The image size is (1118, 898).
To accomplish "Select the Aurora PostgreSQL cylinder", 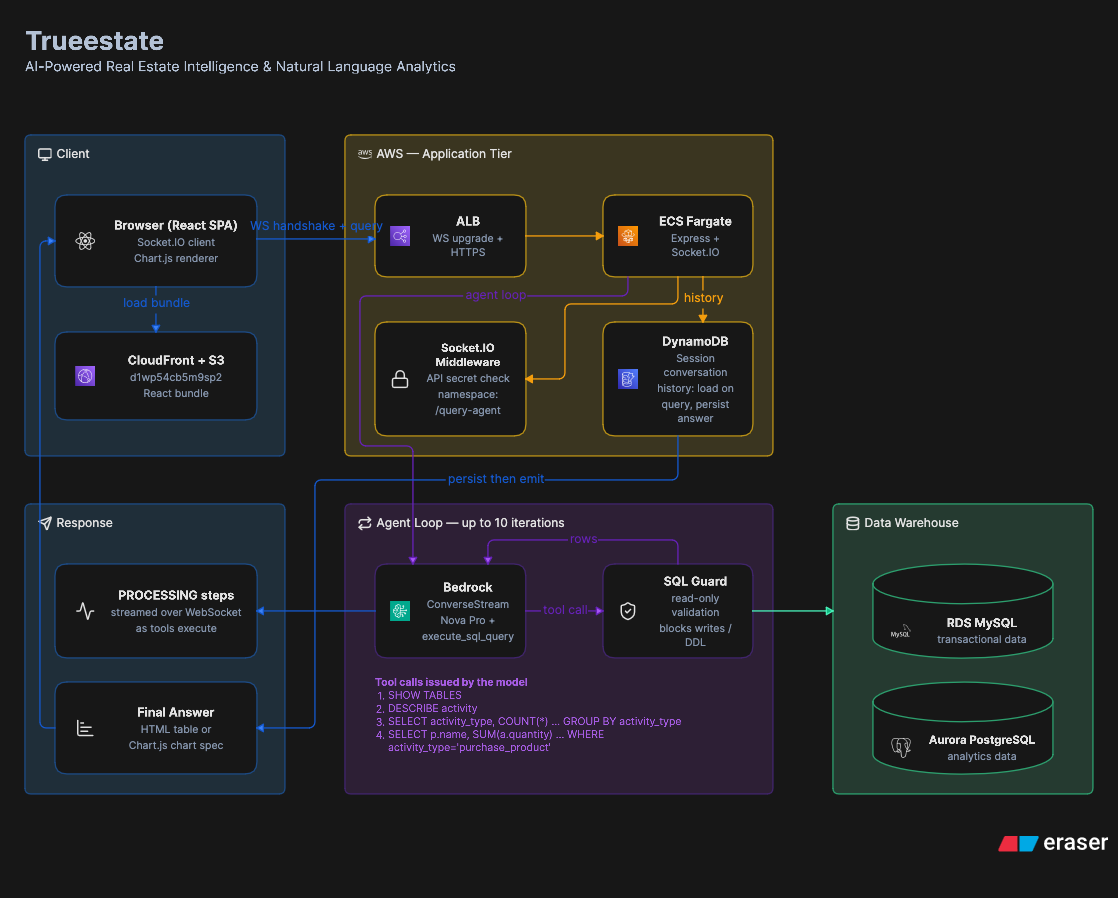I will (963, 728).
